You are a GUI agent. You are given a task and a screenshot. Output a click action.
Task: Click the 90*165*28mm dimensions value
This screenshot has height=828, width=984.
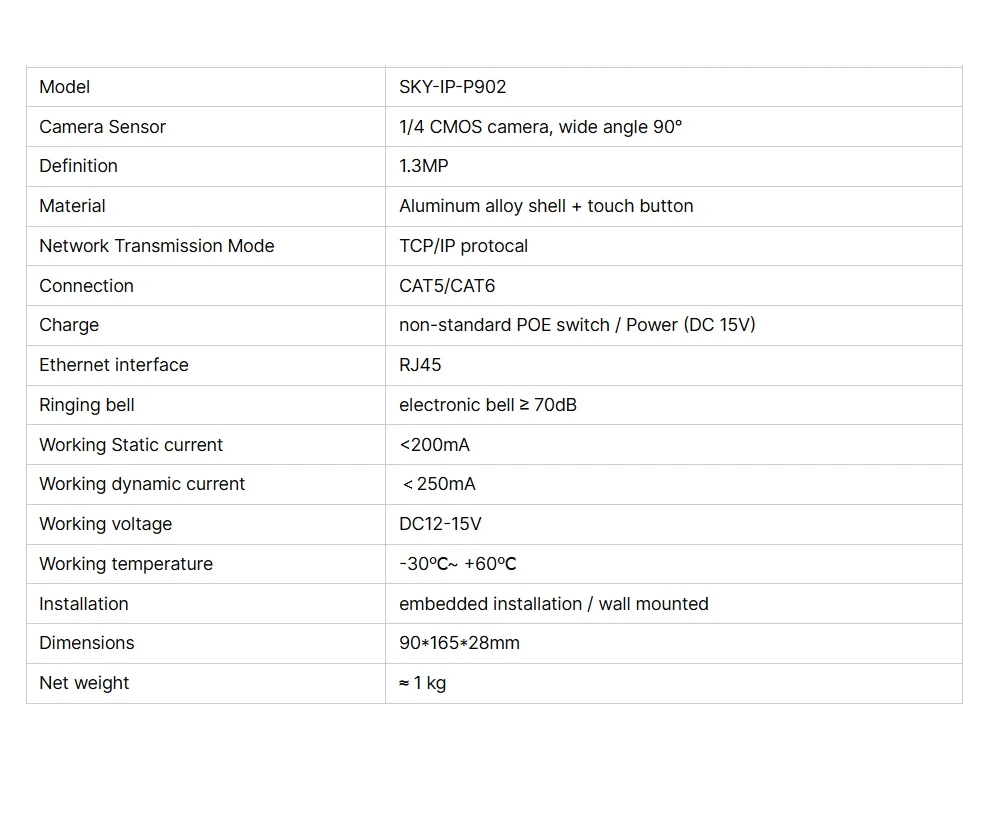click(x=459, y=643)
